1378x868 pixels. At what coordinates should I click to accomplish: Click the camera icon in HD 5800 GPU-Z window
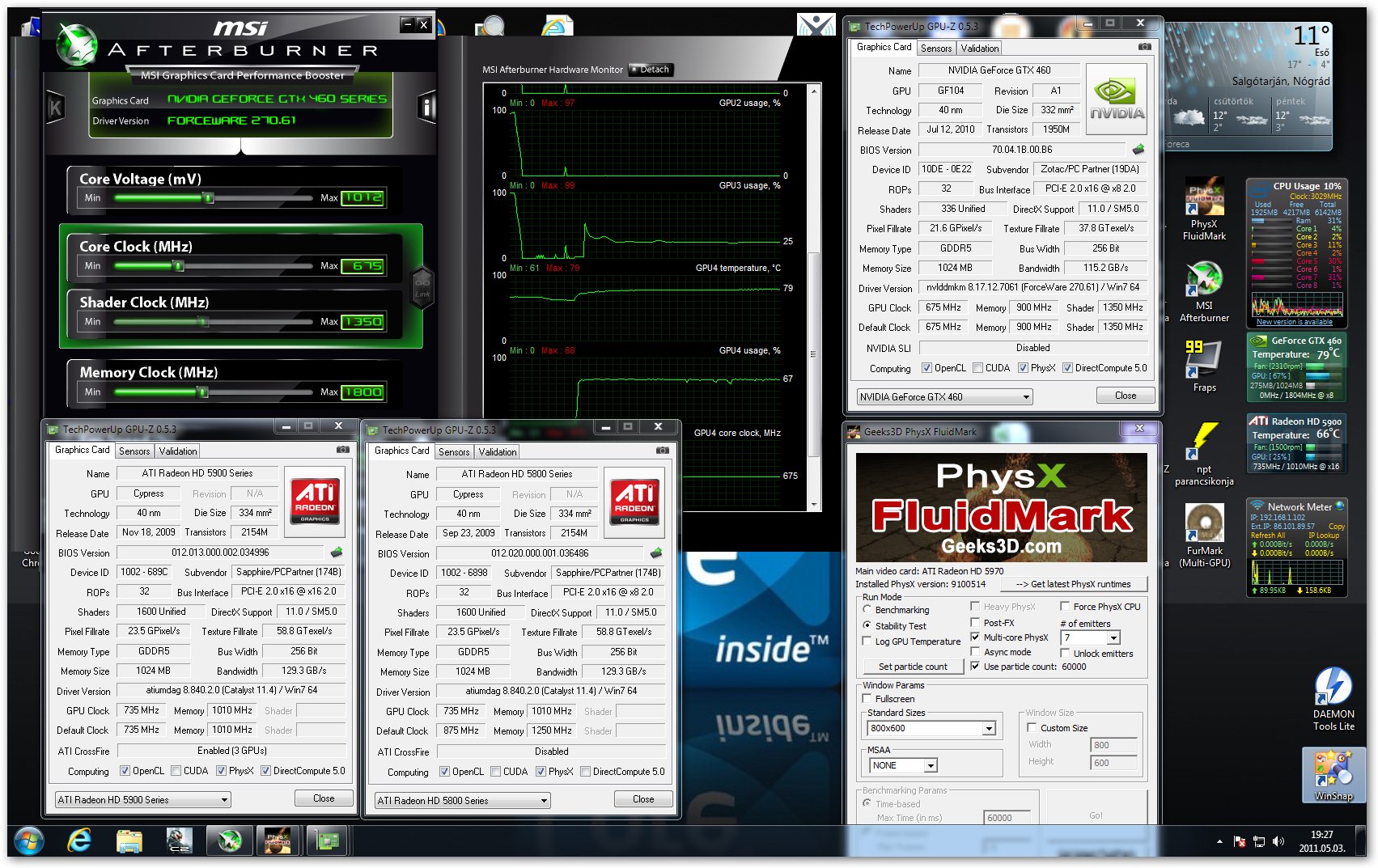(x=663, y=451)
